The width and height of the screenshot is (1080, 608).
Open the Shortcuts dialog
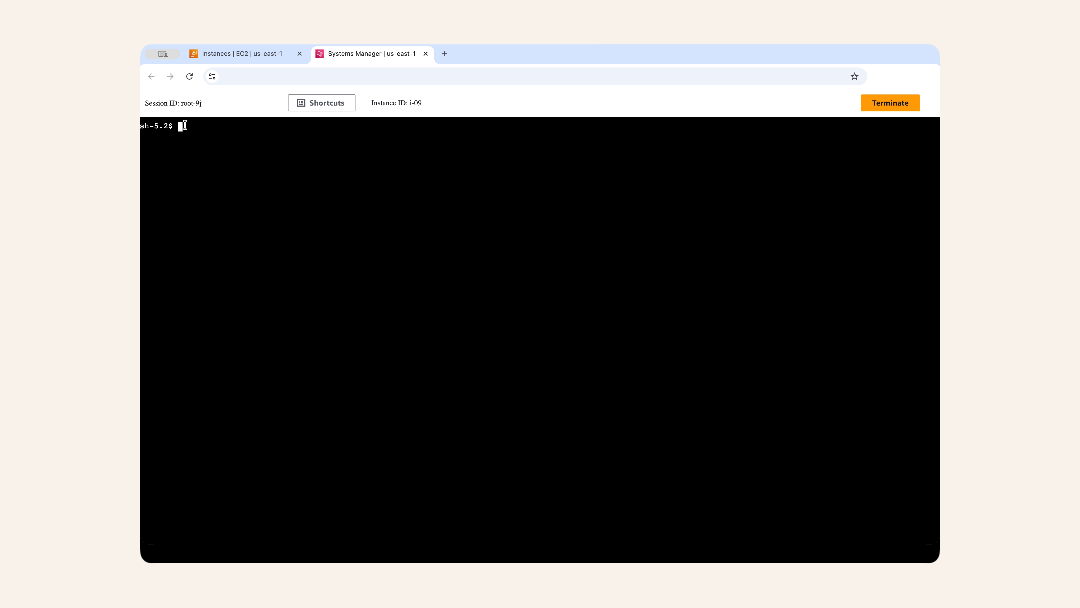[x=321, y=102]
